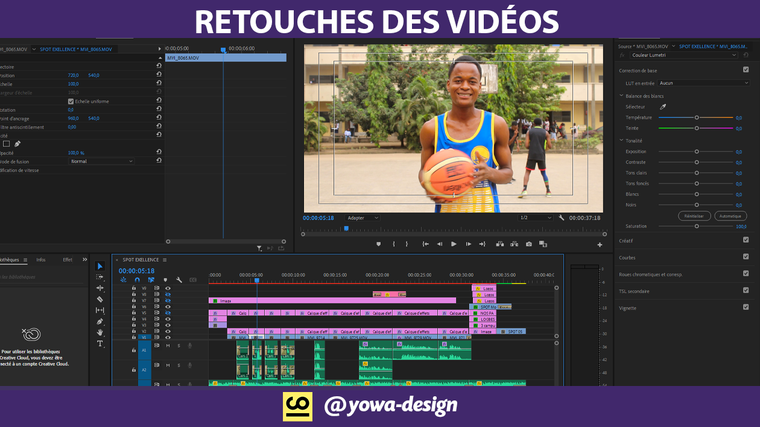
Task: Reset the Position parameter
Action: [x=158, y=75]
